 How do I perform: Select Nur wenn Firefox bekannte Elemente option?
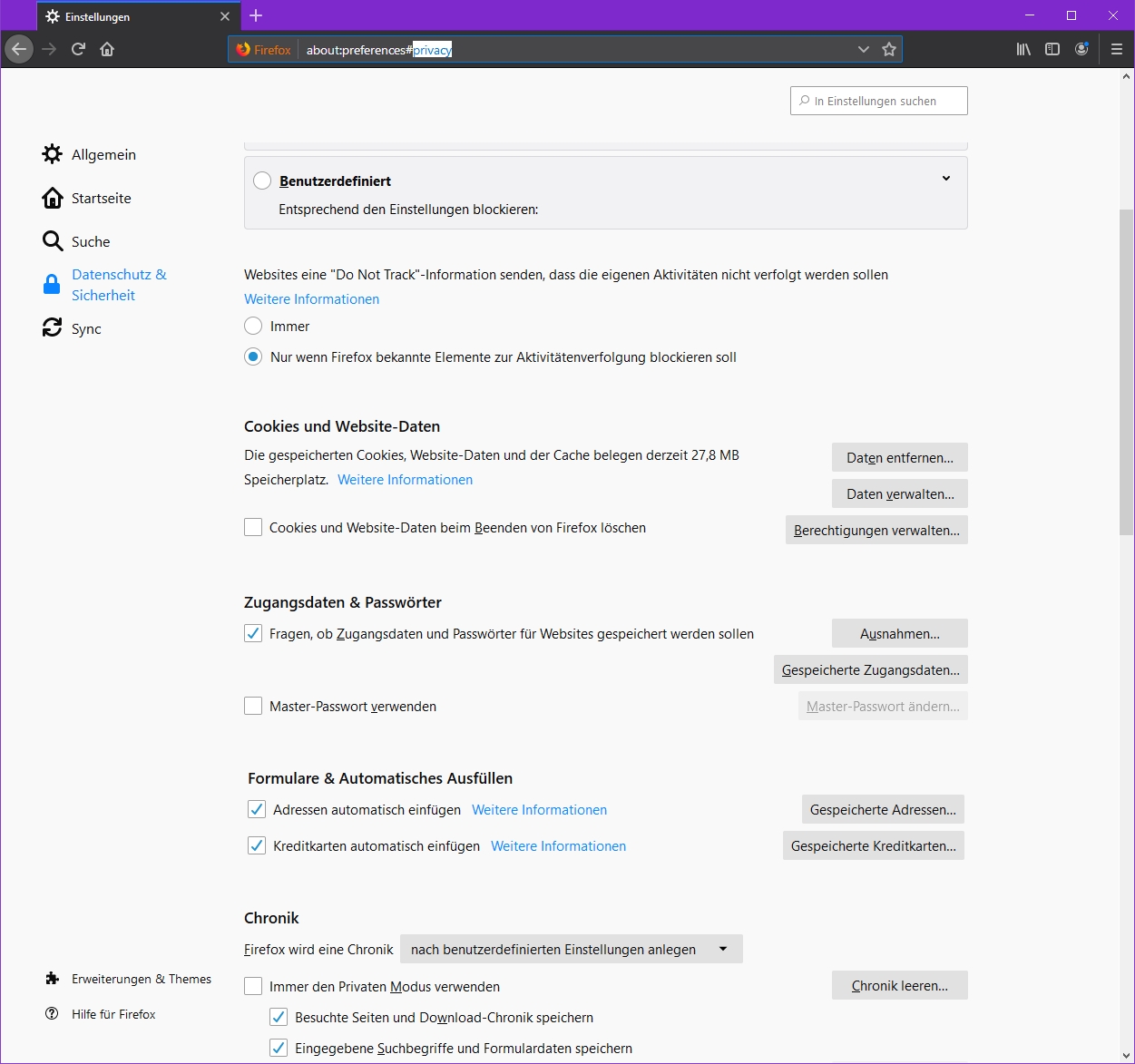[x=253, y=356]
